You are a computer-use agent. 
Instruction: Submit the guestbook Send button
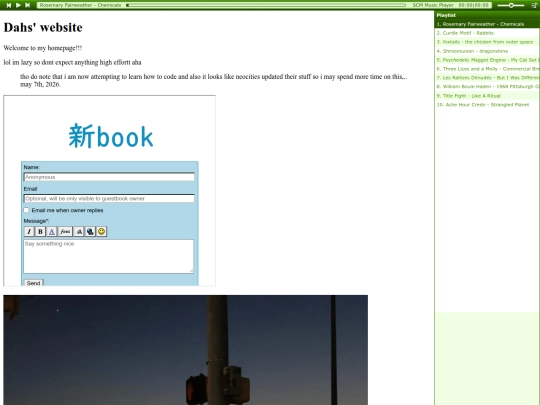pos(33,283)
